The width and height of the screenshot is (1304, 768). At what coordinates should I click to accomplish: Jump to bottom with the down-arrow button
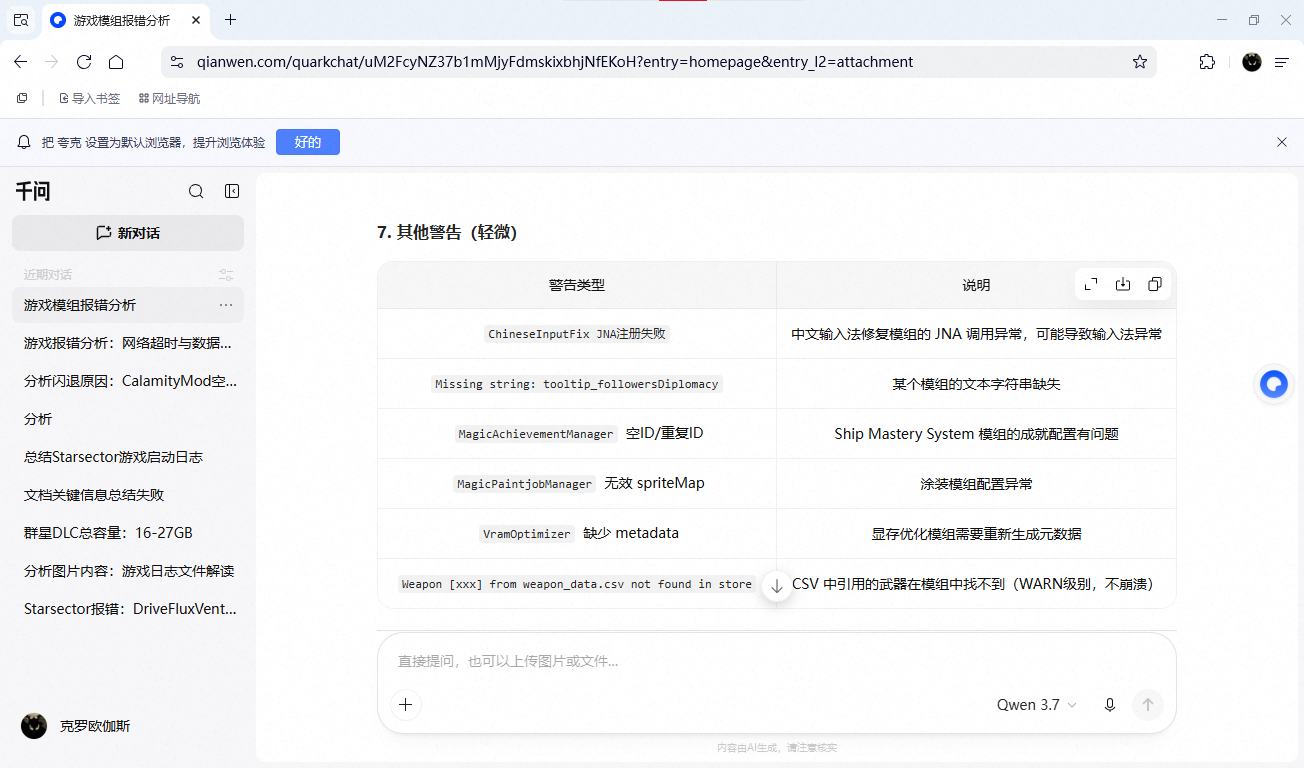click(x=777, y=586)
